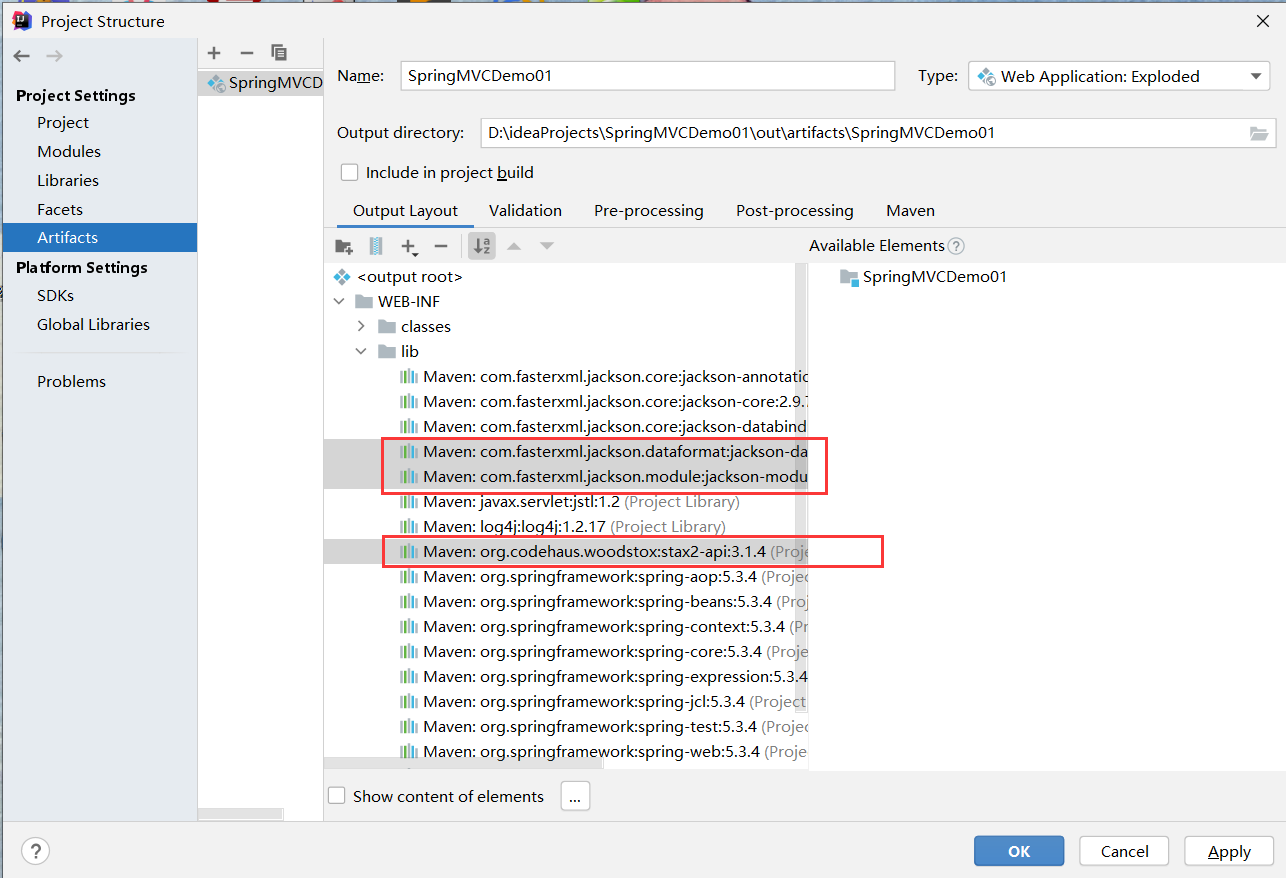Toggle sort elements by names and types
Viewport: 1286px width, 878px height.
[482, 246]
